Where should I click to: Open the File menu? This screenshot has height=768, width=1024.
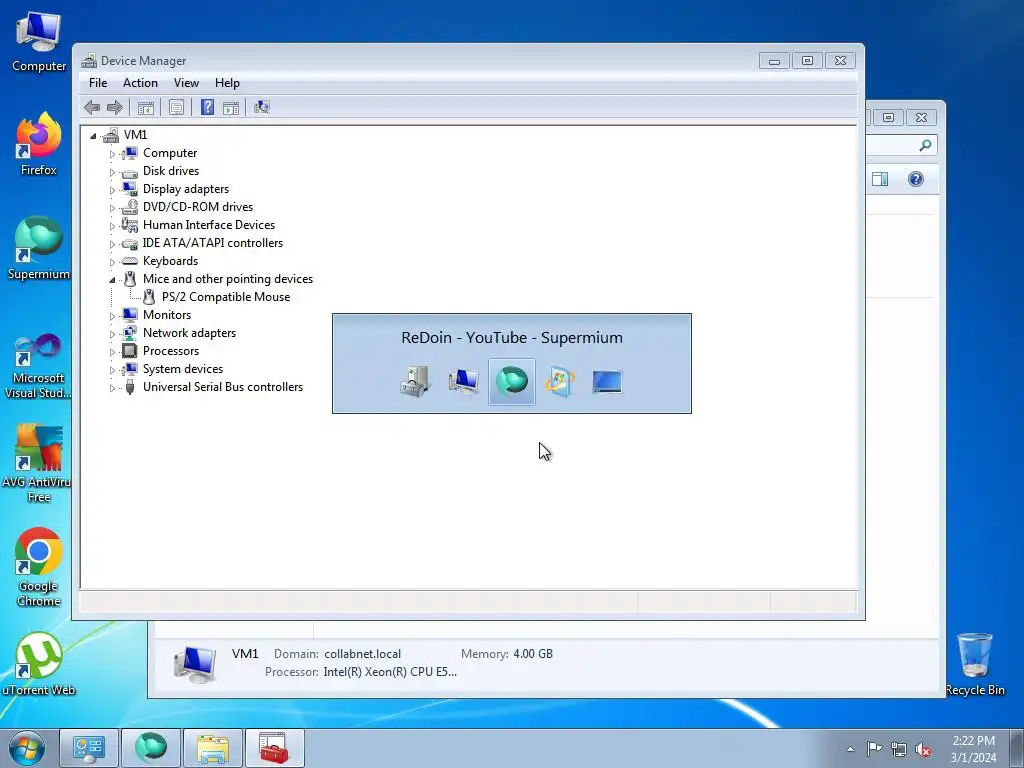click(98, 83)
